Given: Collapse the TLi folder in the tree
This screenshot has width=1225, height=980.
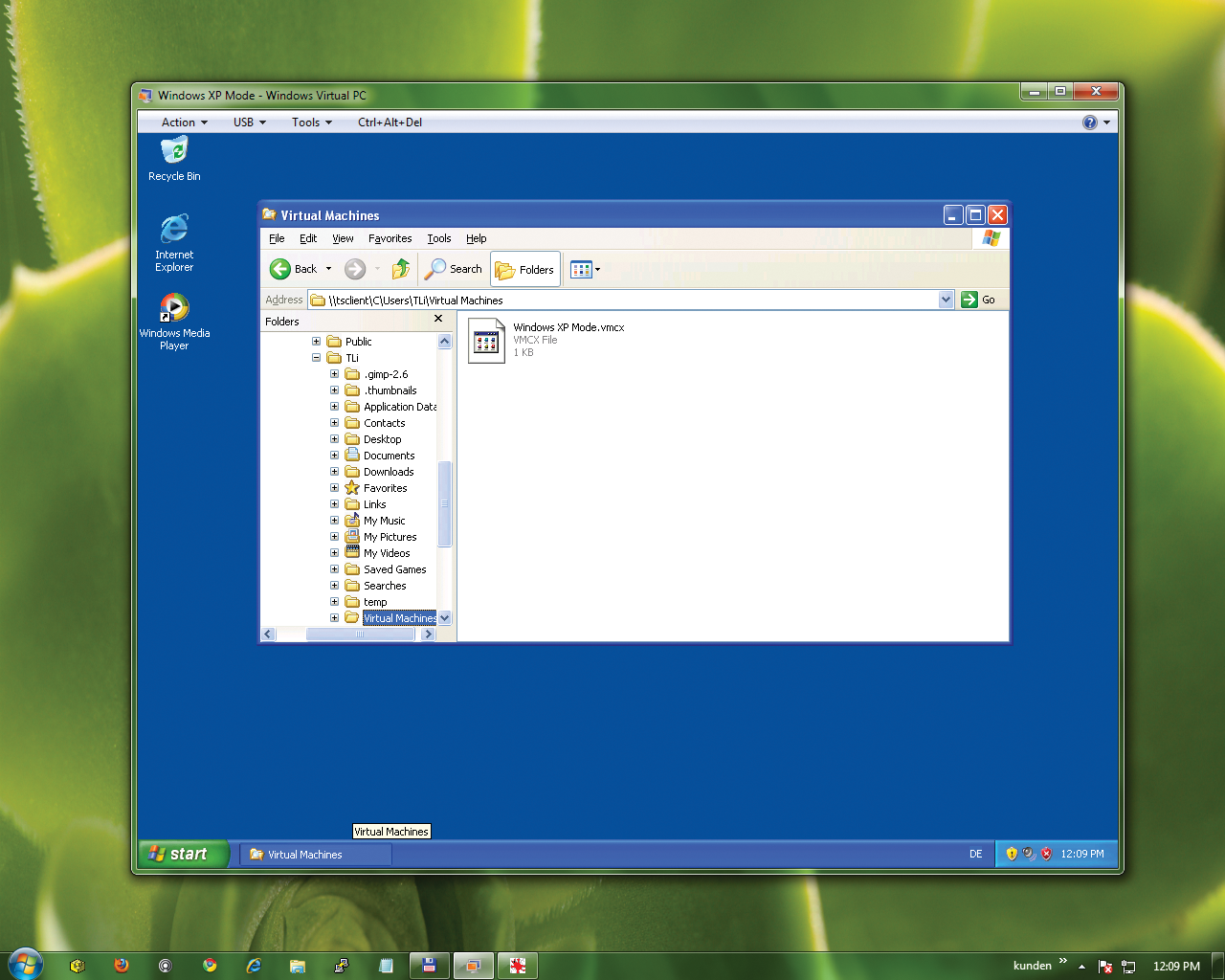Looking at the screenshot, I should pyautogui.click(x=316, y=357).
